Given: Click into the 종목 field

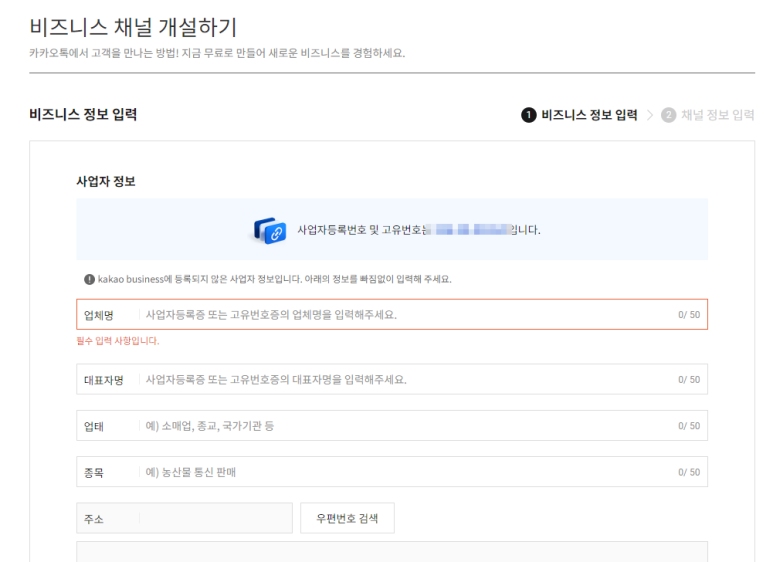Looking at the screenshot, I should 392,472.
